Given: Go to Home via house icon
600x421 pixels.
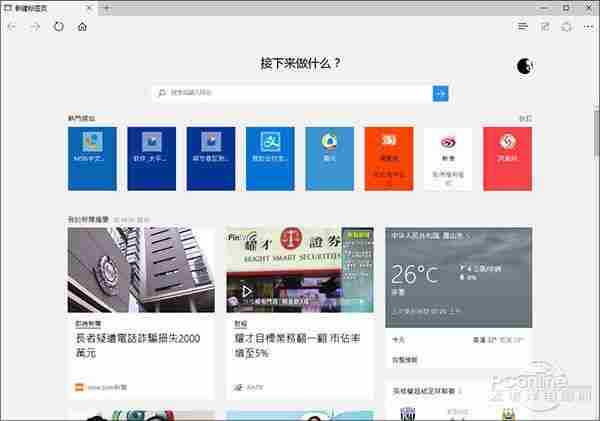Looking at the screenshot, I should (82, 26).
